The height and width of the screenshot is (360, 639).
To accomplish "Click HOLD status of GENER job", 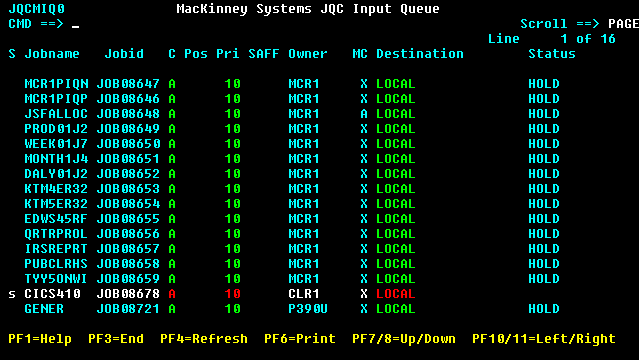I will pos(544,309).
